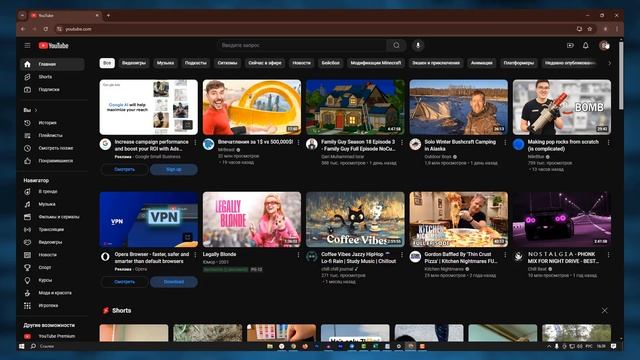Select the Ситкомы filter chip

(227, 63)
